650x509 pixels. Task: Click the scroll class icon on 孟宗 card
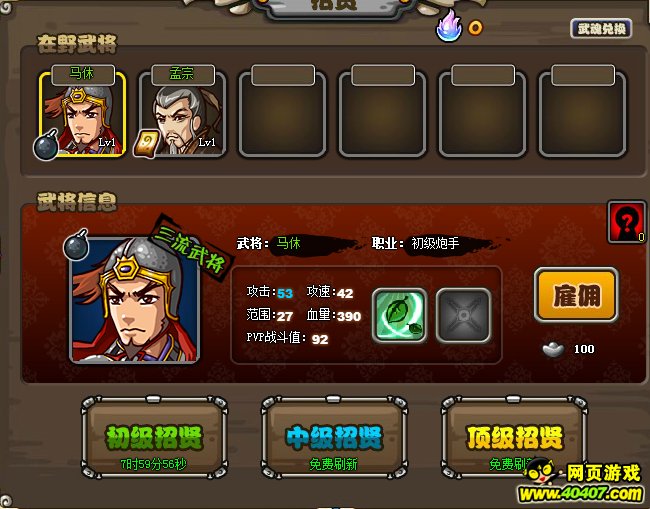(146, 143)
